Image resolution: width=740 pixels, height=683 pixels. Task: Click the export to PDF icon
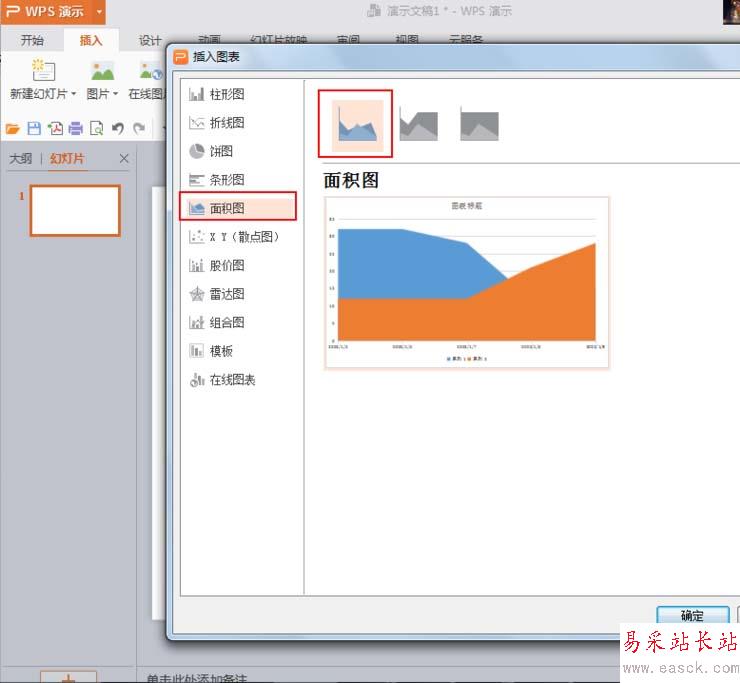pyautogui.click(x=55, y=128)
